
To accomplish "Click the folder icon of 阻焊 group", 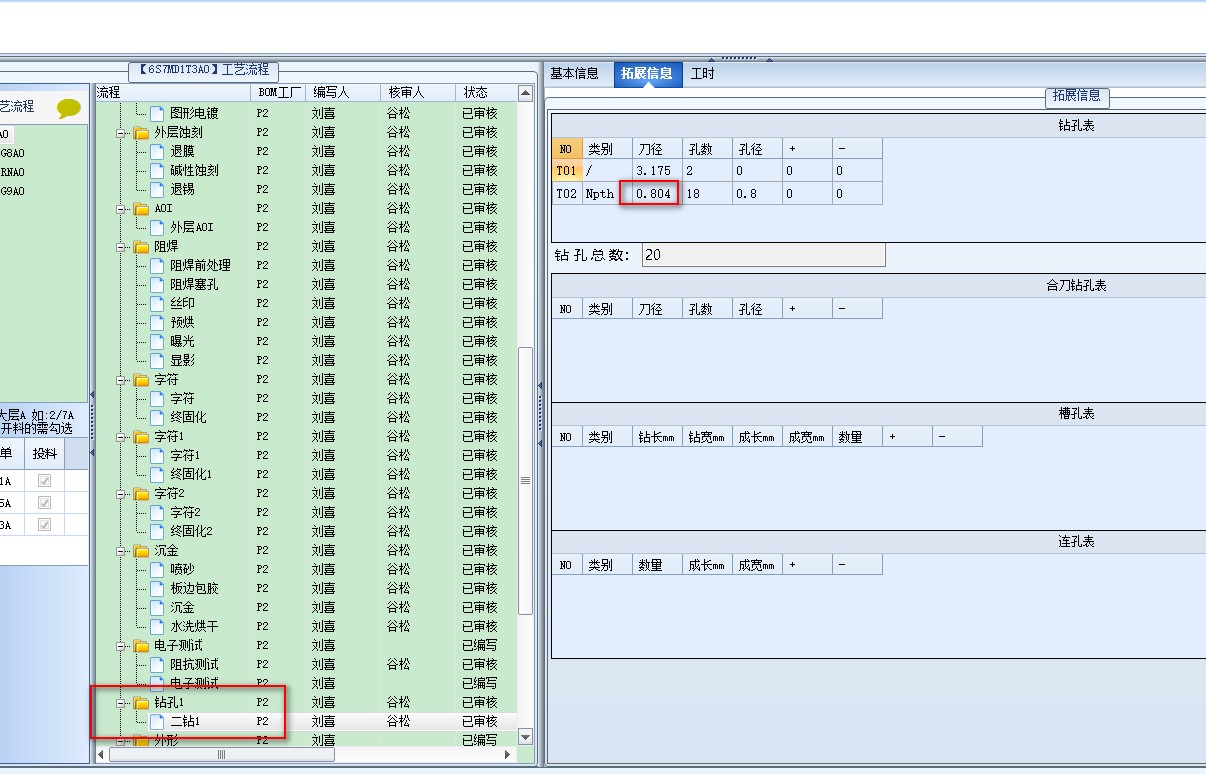I will (x=141, y=246).
